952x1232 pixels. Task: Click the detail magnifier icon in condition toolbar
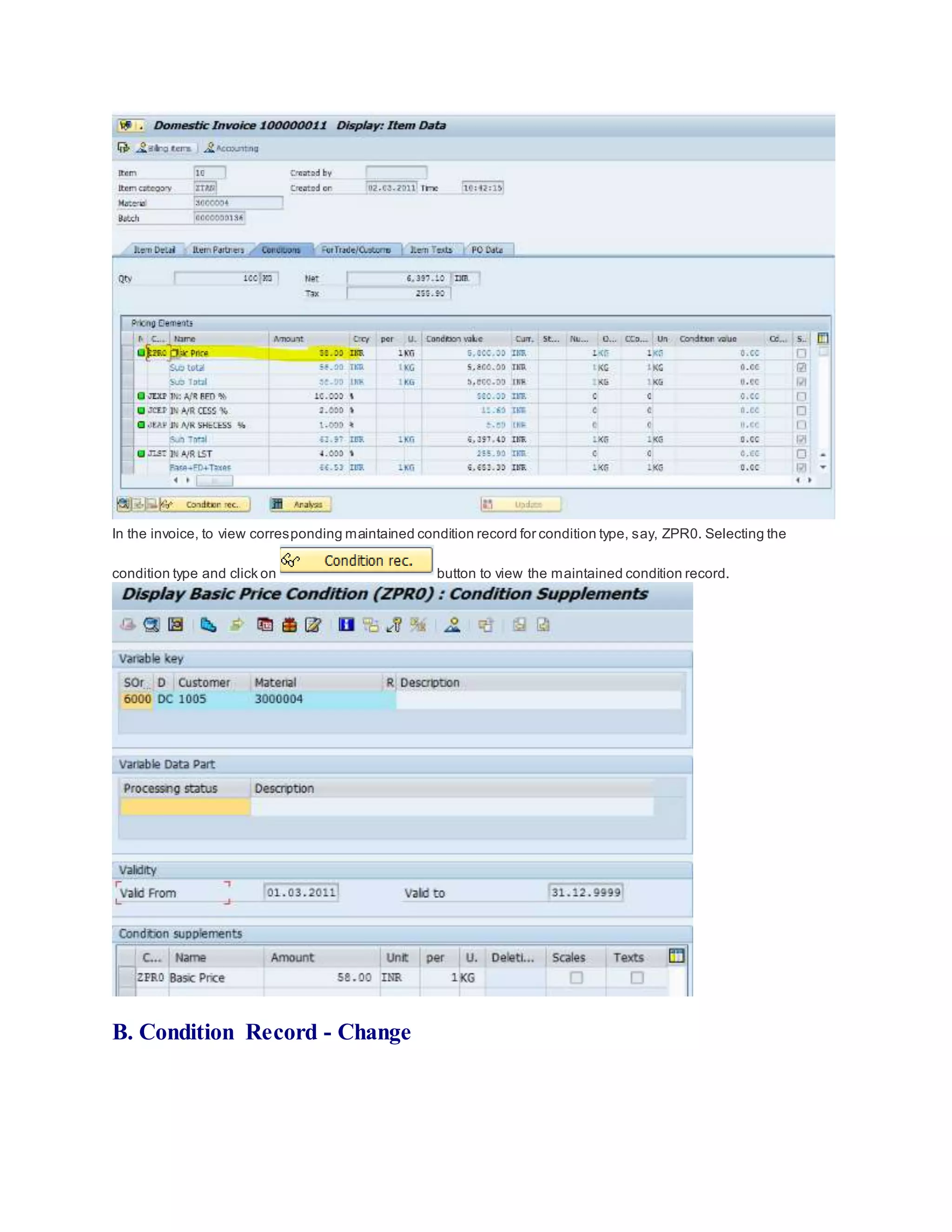pyautogui.click(x=151, y=624)
